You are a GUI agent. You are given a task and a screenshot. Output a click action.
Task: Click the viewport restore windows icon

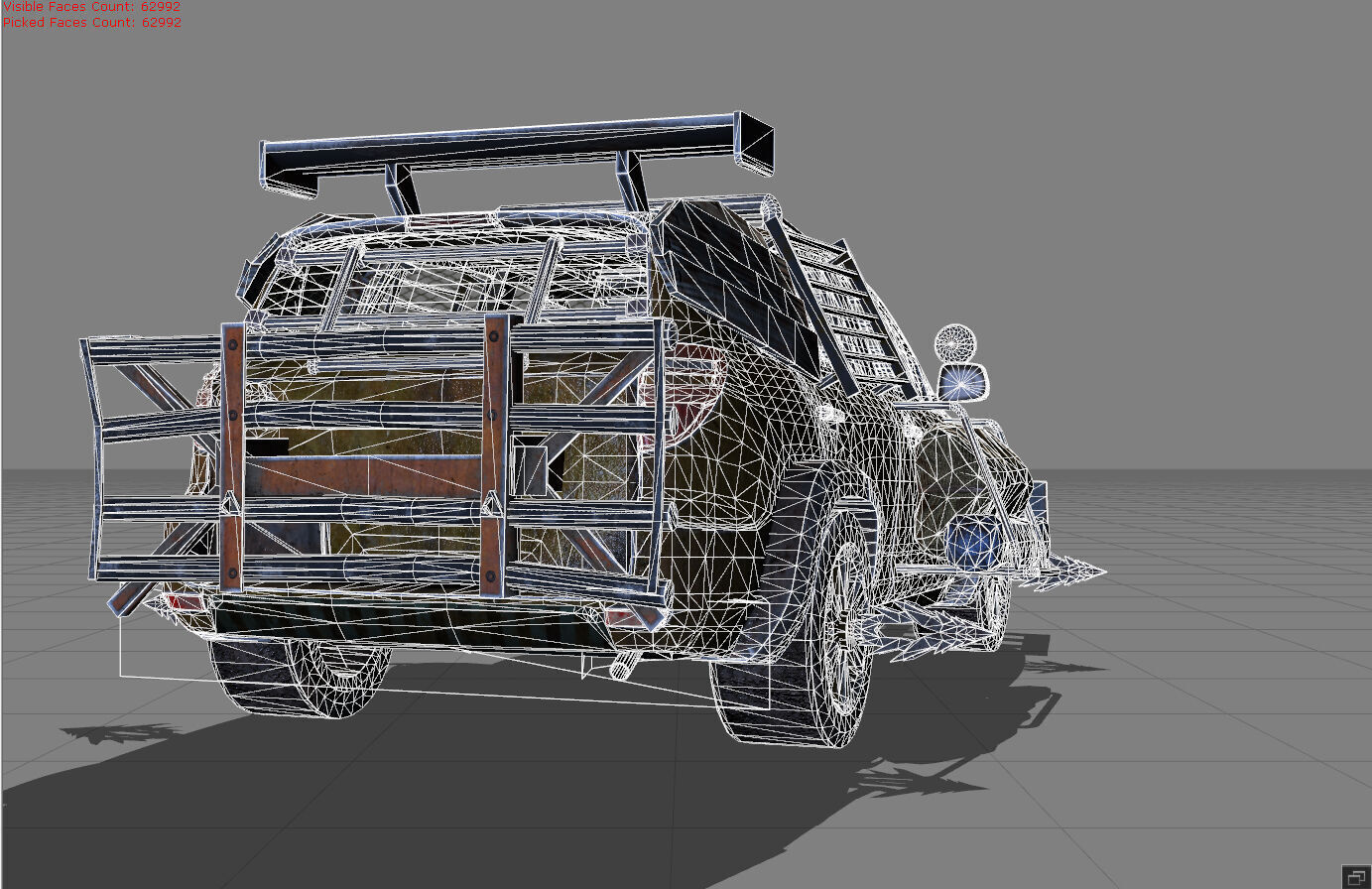1354,875
